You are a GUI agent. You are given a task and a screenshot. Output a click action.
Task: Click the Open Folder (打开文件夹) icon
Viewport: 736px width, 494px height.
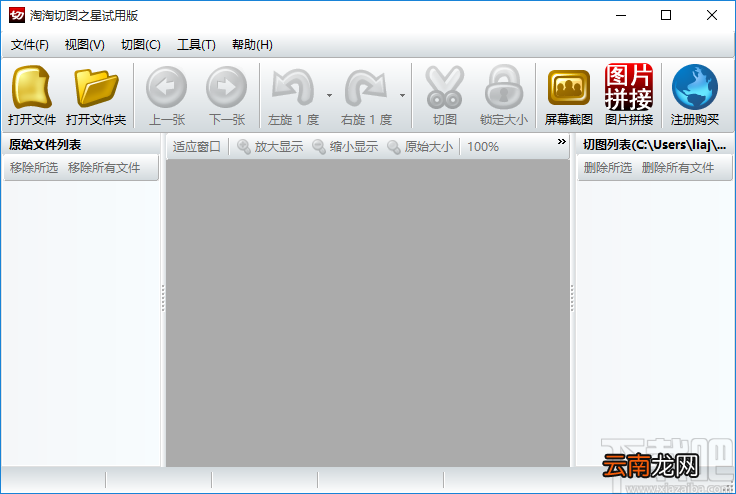[x=96, y=95]
